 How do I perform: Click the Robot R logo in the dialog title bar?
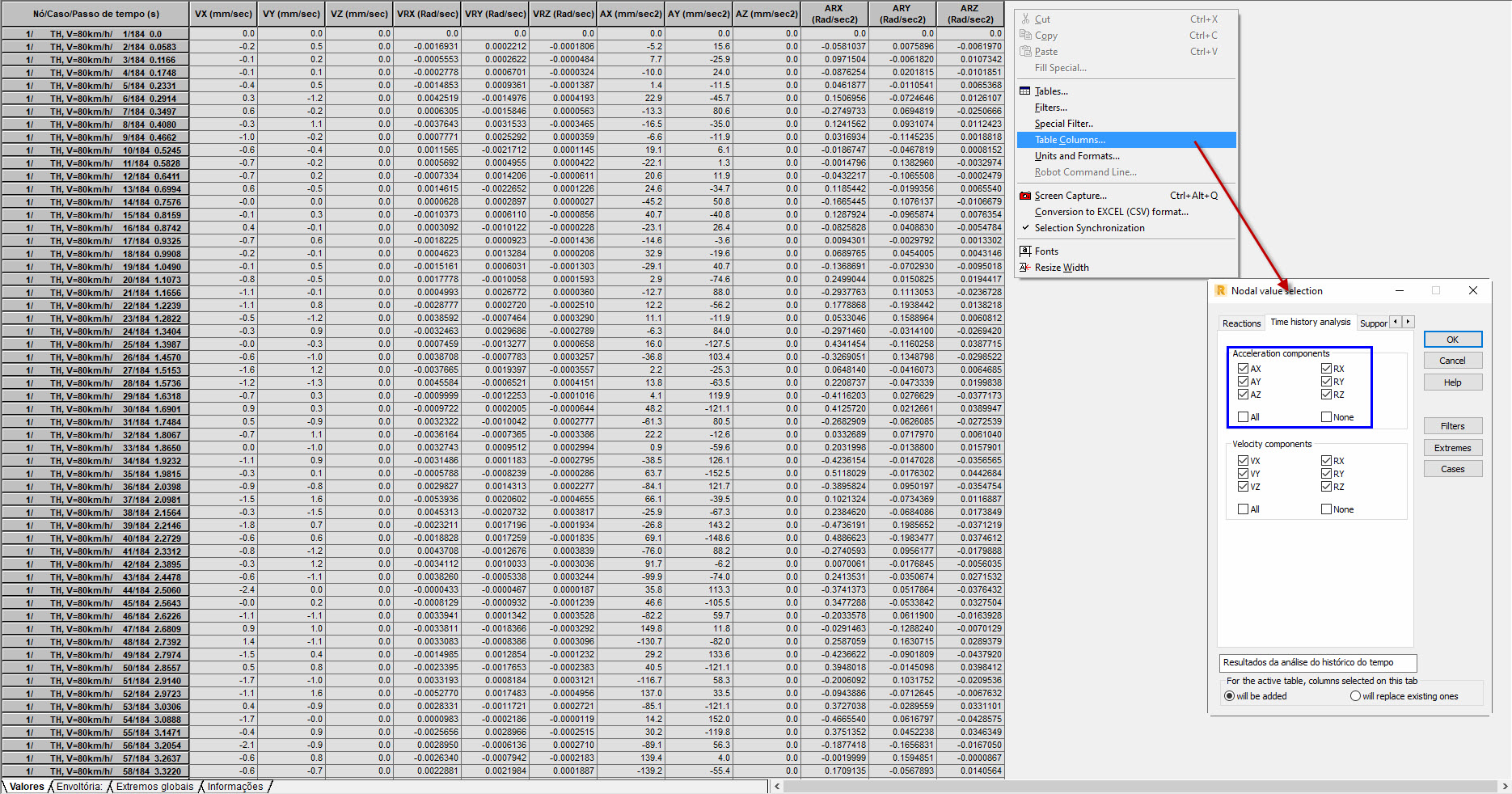(1221, 289)
